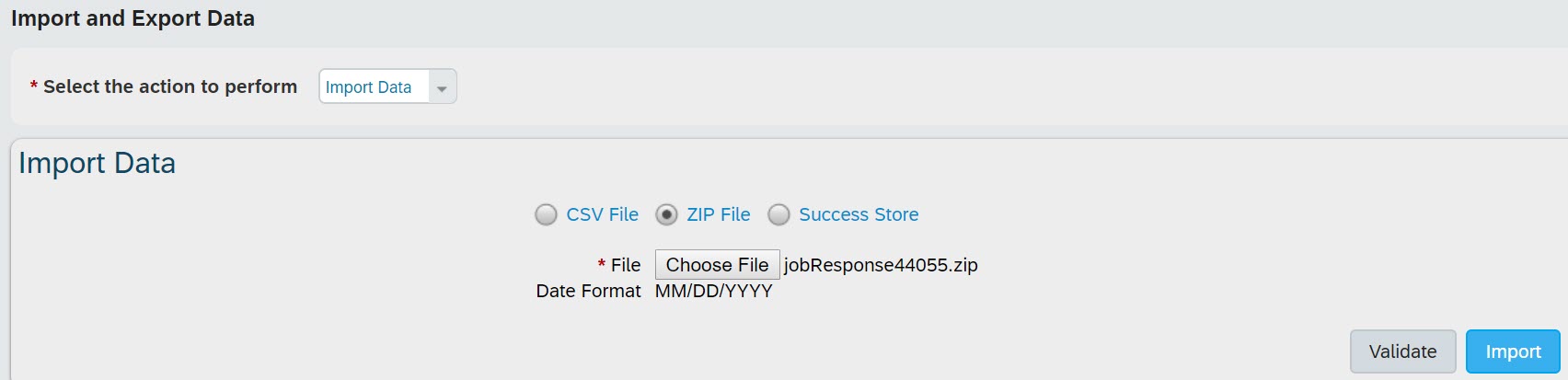1568x380 pixels.
Task: Click the Import and Export Data title
Action: [x=133, y=18]
